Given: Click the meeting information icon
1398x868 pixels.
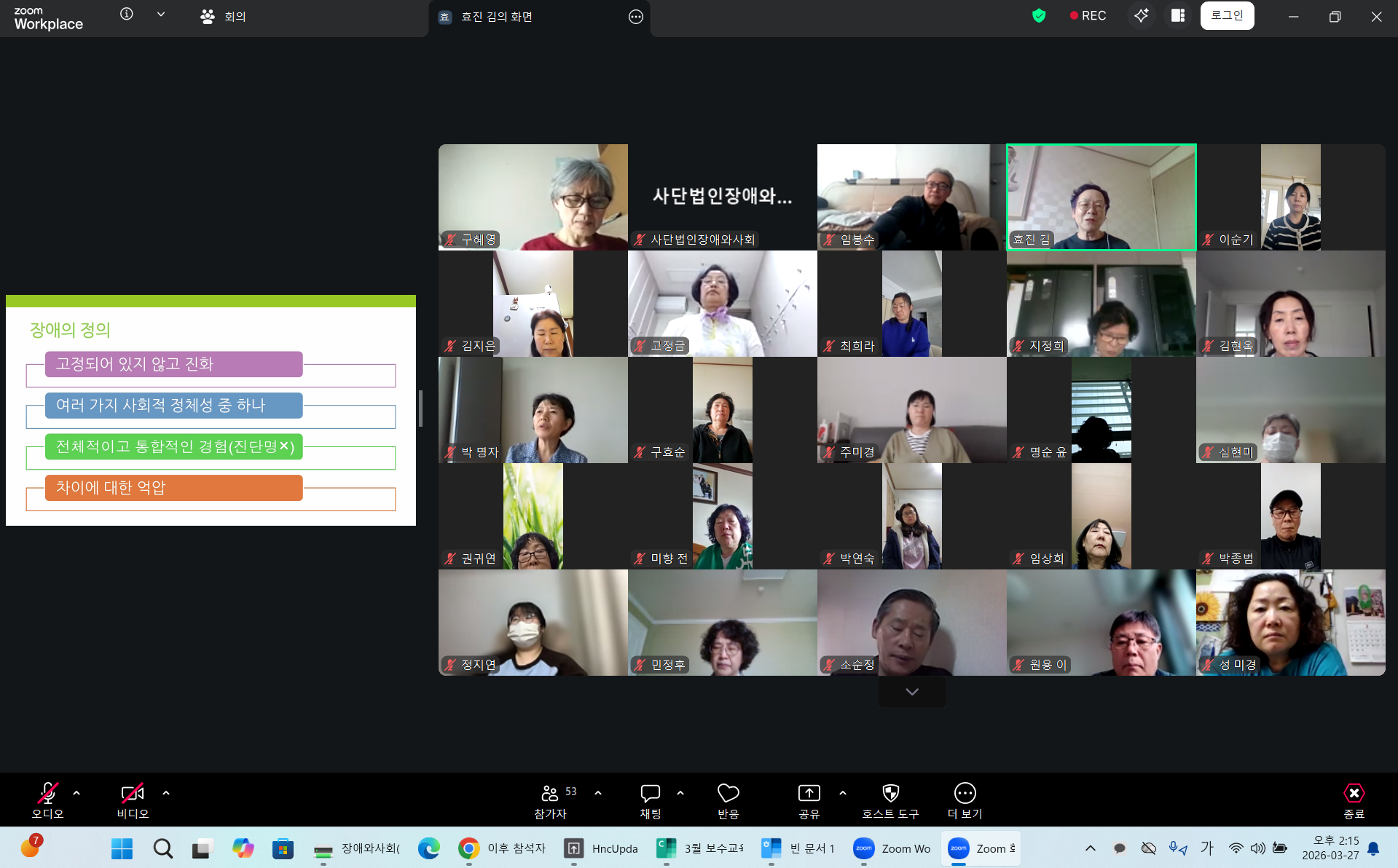Looking at the screenshot, I should [x=127, y=15].
